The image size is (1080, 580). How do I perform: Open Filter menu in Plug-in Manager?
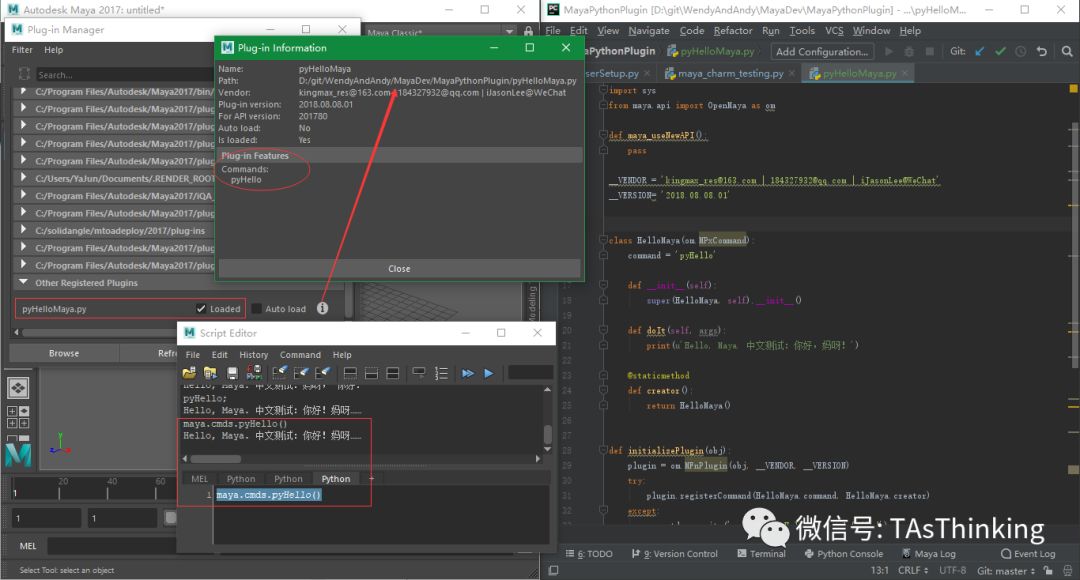point(22,50)
